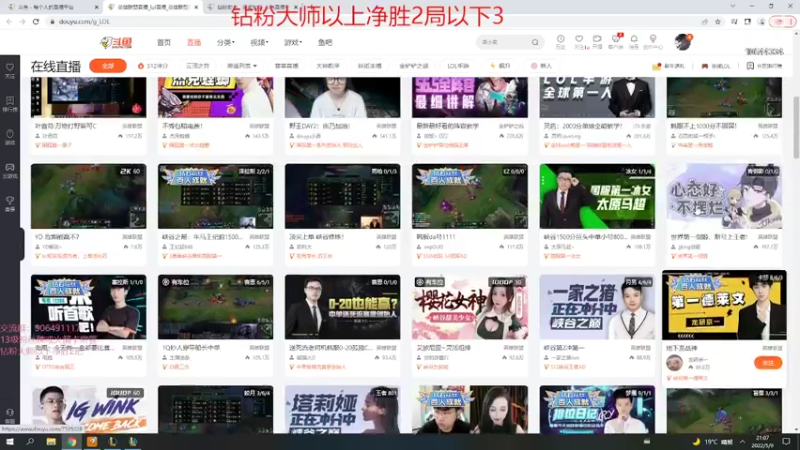The image size is (800, 450).
Task: Open the Douyu logo home link
Action: [x=116, y=43]
